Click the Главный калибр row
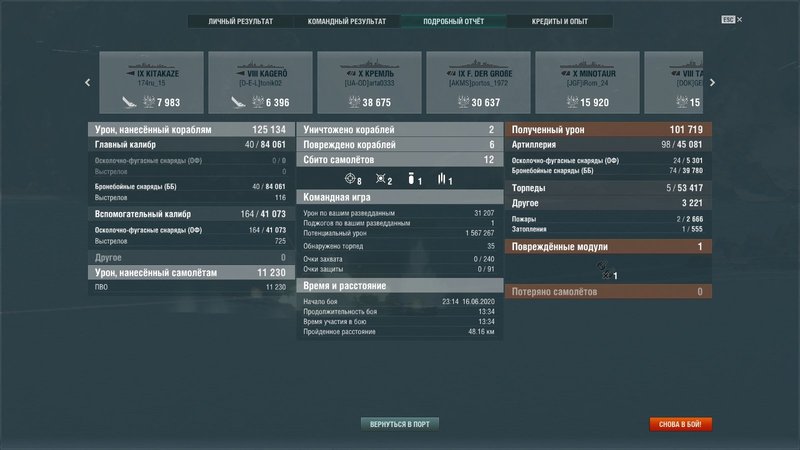800x450 pixels. coord(191,144)
